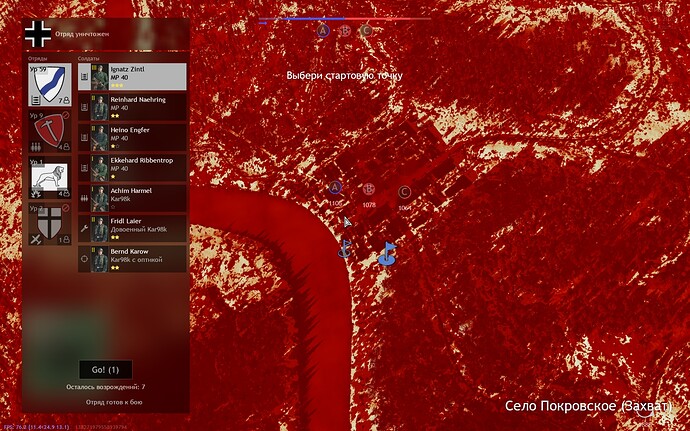Select soldier Heino Engfer
This screenshot has width=690, height=431.
point(132,137)
